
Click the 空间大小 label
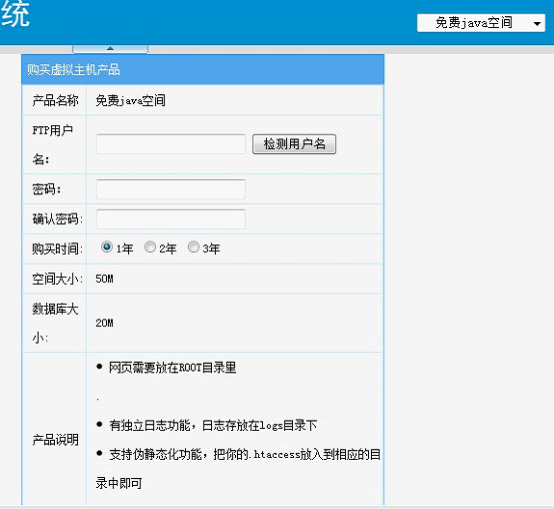pyautogui.click(x=58, y=279)
